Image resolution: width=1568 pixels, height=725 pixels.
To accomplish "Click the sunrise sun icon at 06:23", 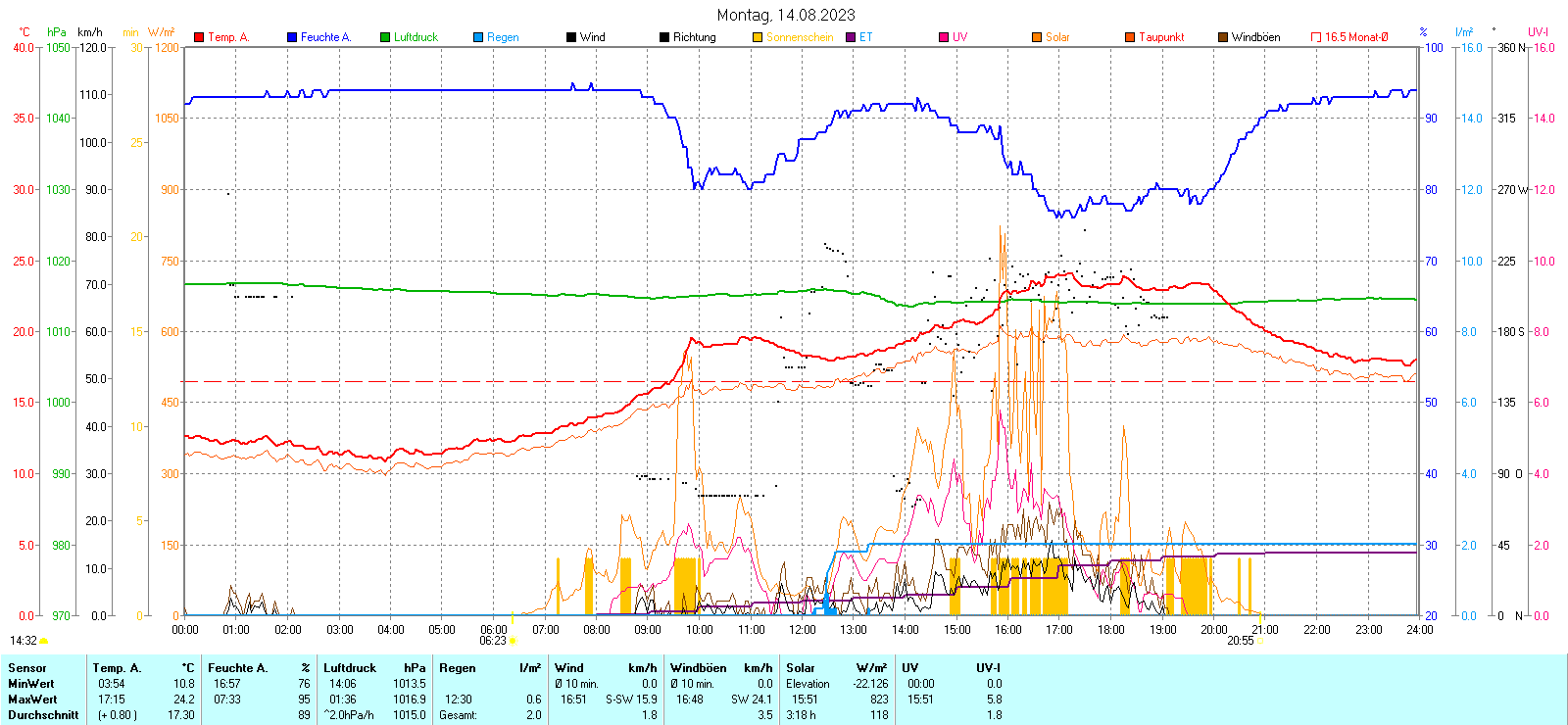I will (x=512, y=641).
